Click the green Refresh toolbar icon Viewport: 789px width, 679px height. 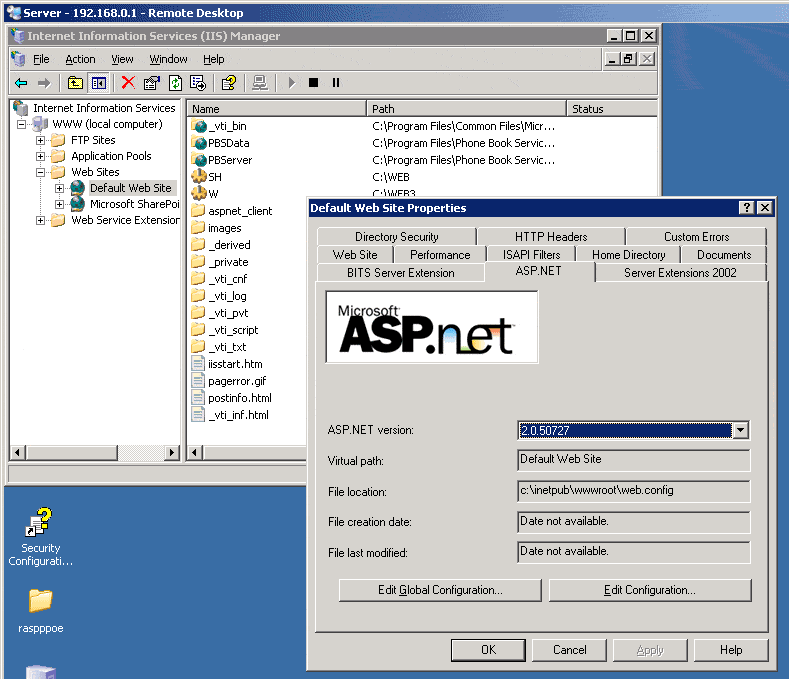coord(175,83)
